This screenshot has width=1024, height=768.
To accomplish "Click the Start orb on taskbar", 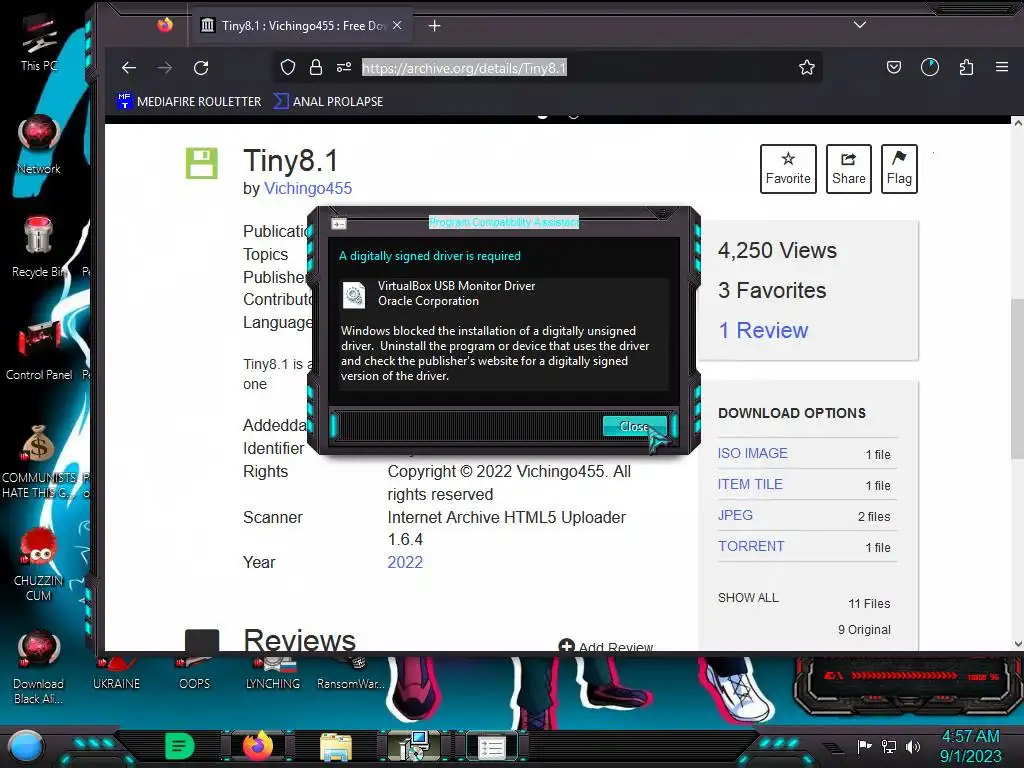I will (x=27, y=746).
